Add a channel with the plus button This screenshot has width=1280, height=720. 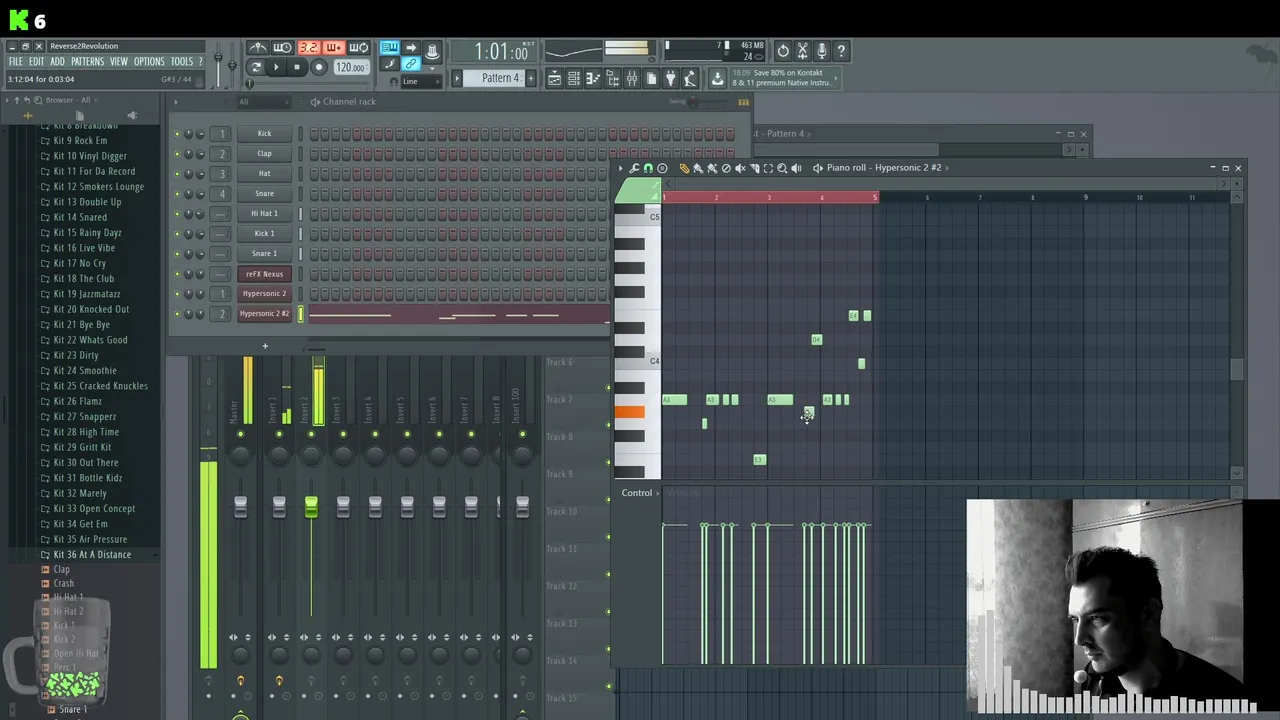click(265, 346)
